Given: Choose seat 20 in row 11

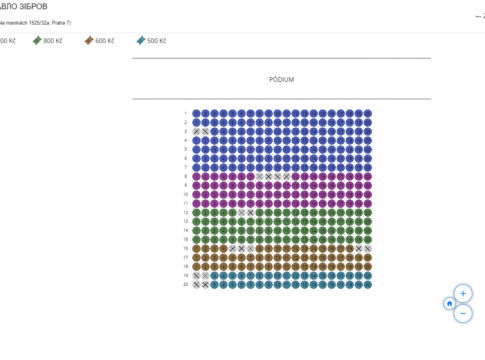Looking at the screenshot, I should [367, 204].
